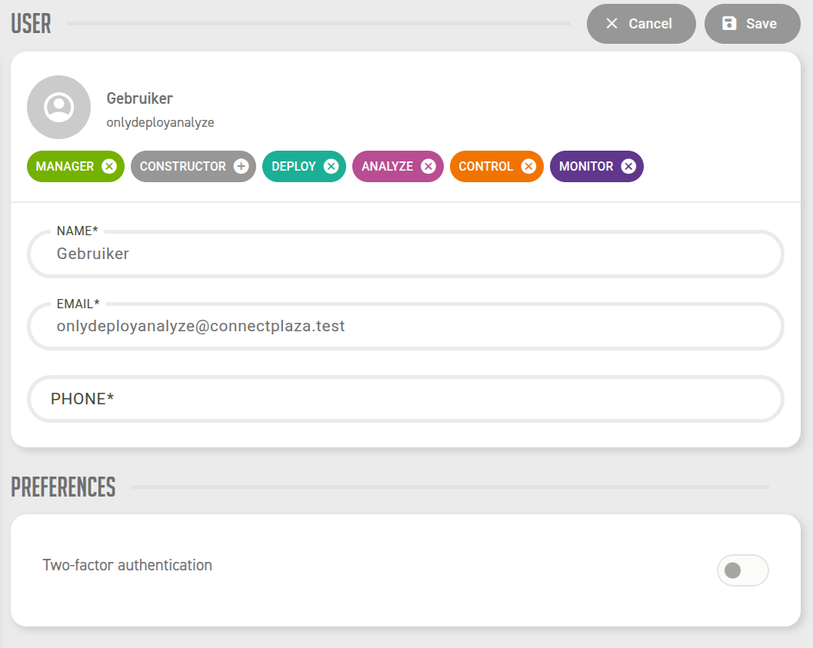Select the CONSTRUCTOR role label
Screen dimensions: 813x648
tap(183, 166)
